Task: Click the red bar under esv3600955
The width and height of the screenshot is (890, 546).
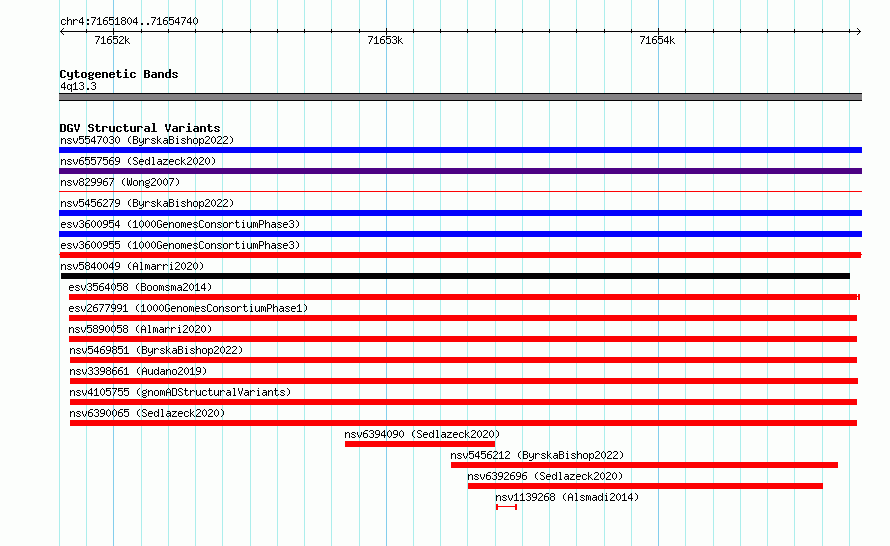Action: coord(460,255)
